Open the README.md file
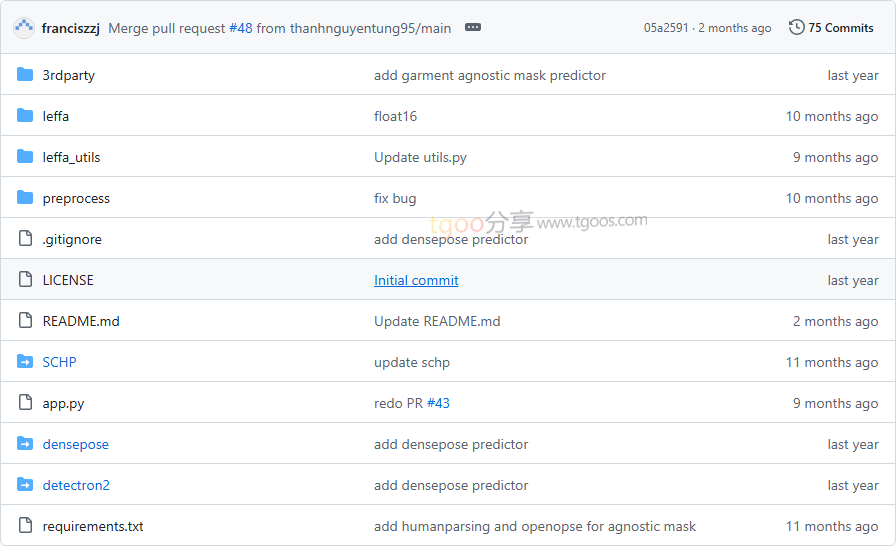Screen dimensions: 896x546 coord(81,321)
